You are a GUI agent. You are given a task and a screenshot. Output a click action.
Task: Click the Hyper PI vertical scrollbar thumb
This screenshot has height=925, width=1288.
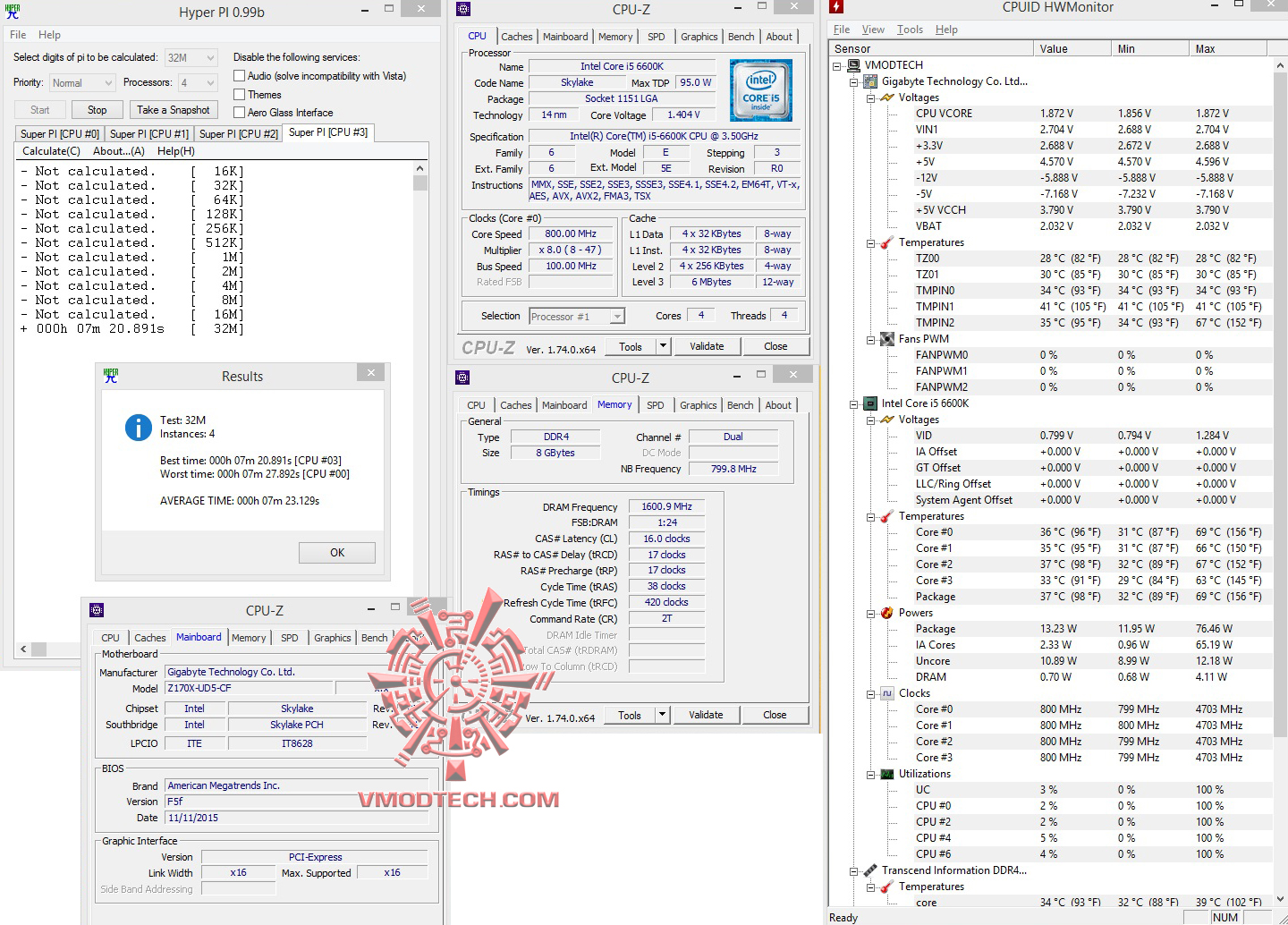(x=419, y=183)
